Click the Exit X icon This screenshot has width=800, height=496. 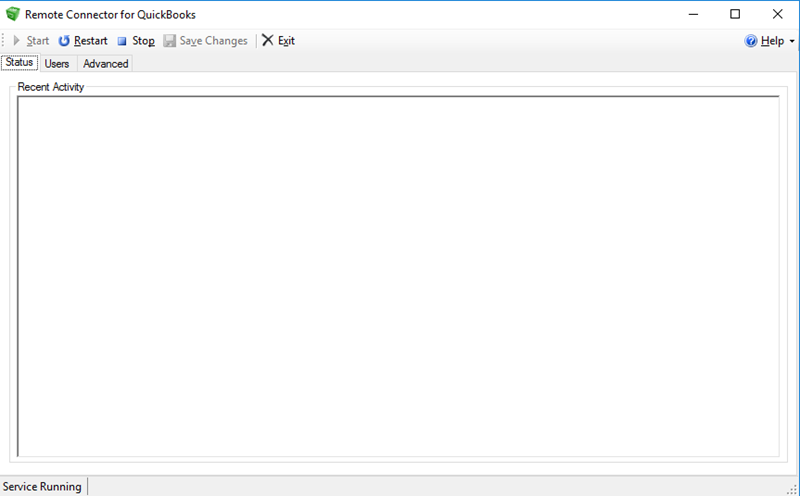(x=267, y=40)
